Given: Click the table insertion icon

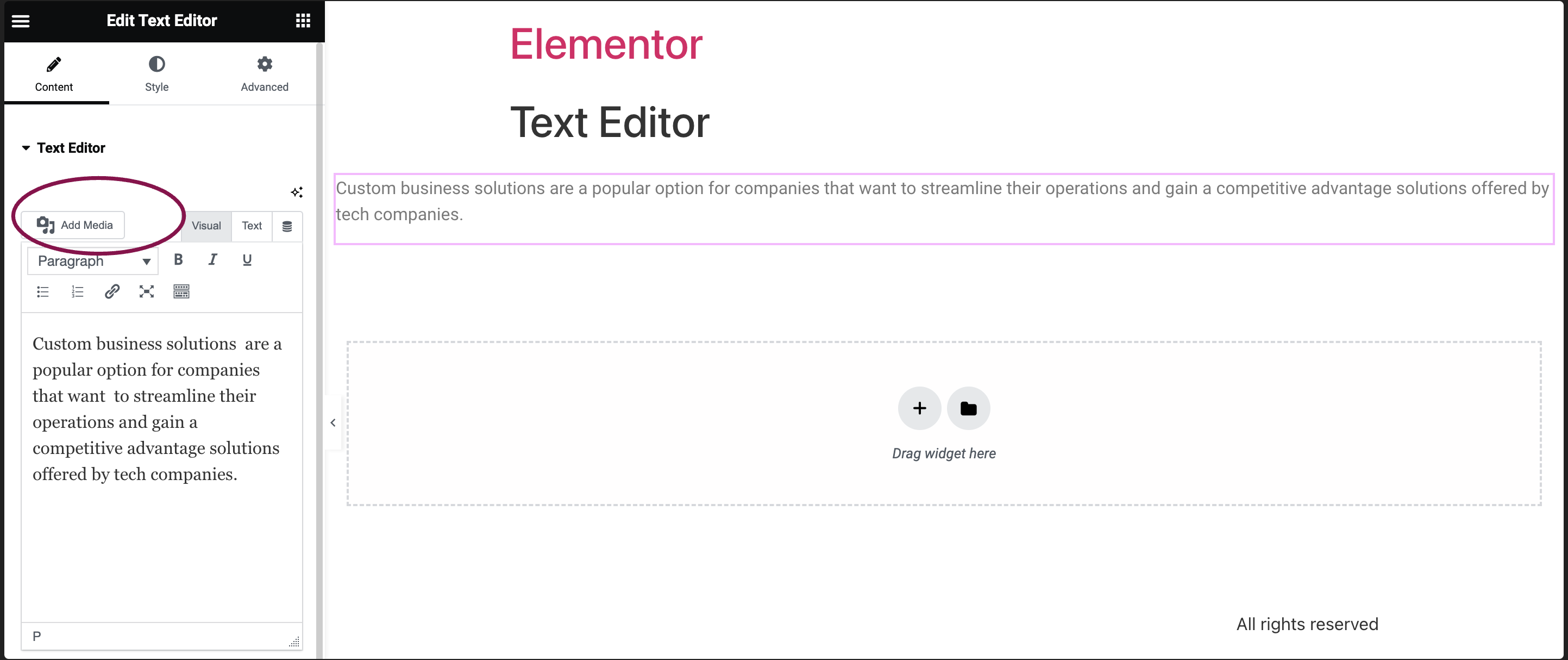Looking at the screenshot, I should [181, 291].
